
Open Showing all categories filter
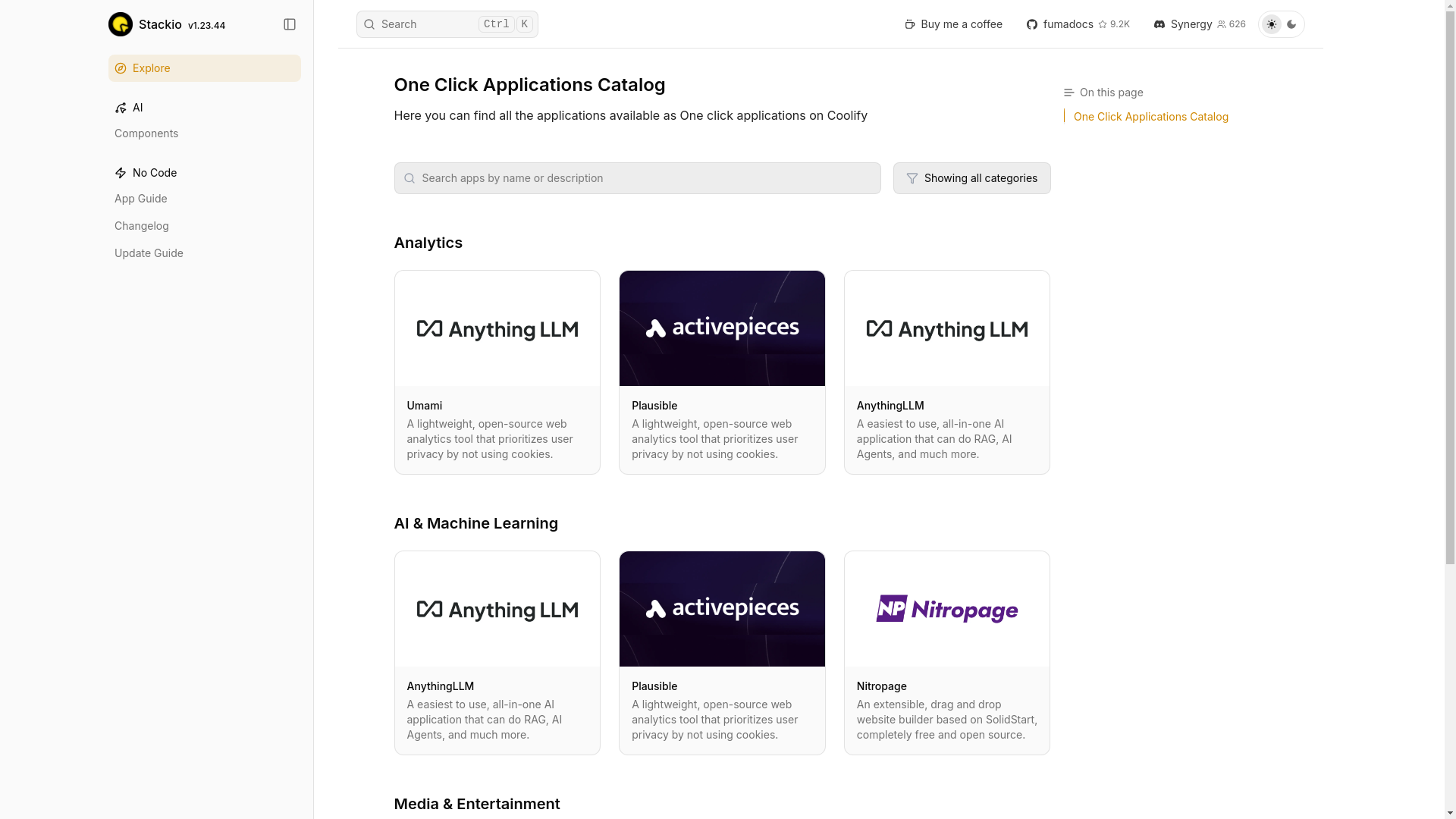(x=972, y=178)
